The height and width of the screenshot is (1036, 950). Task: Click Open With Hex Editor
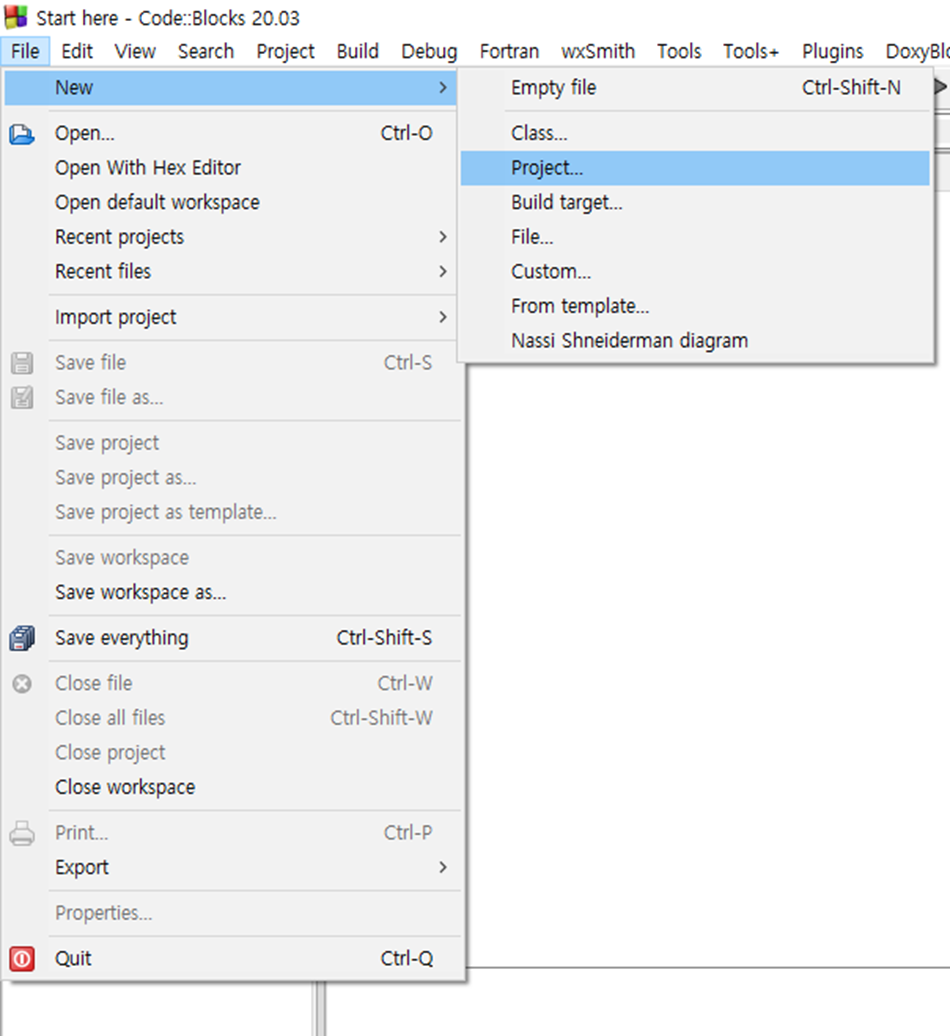pyautogui.click(x=231, y=168)
